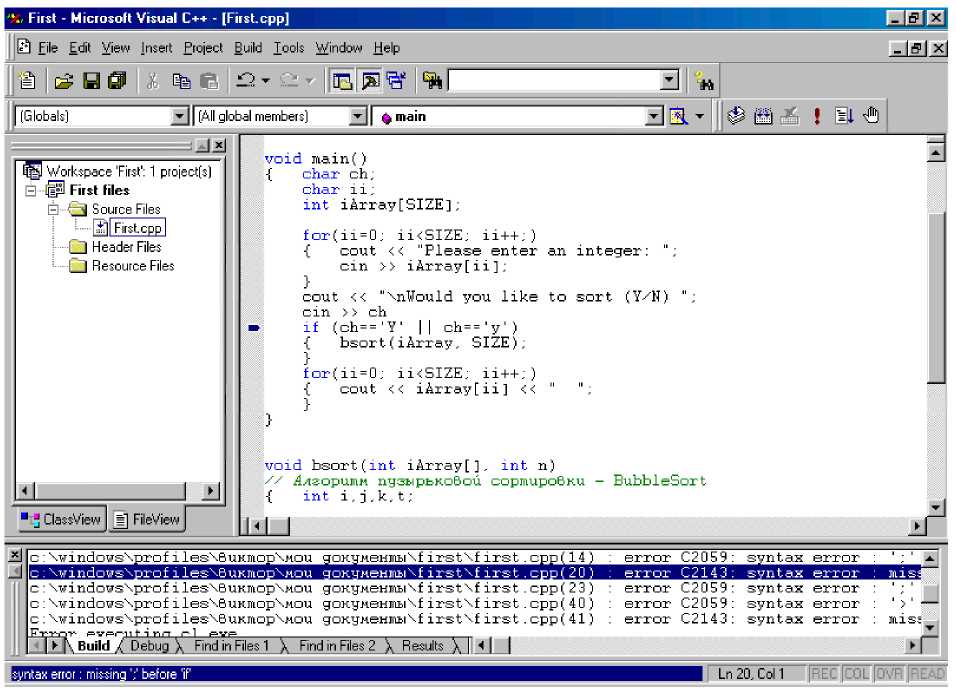This screenshot has height=692, width=956.
Task: Close the workspace panel with X
Action: pos(219,145)
